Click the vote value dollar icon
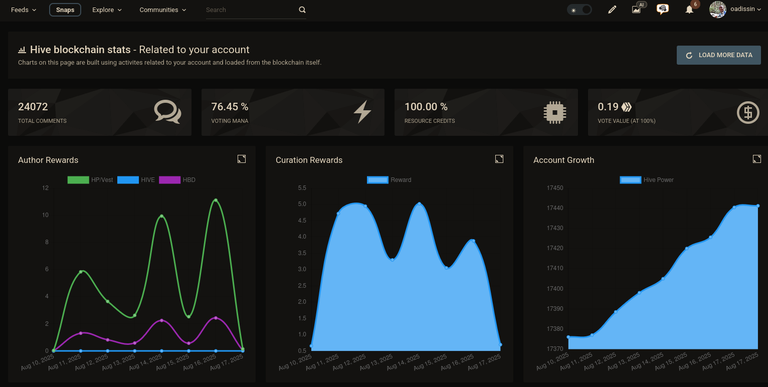Image resolution: width=768 pixels, height=387 pixels. (748, 112)
